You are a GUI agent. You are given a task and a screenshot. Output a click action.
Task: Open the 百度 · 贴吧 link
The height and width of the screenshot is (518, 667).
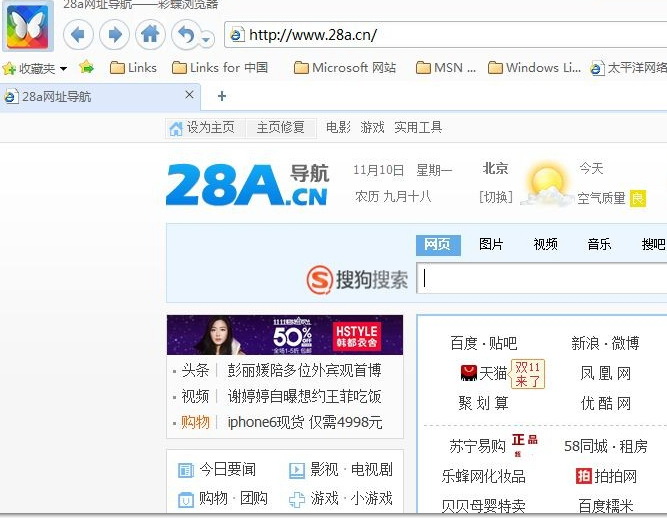point(484,343)
